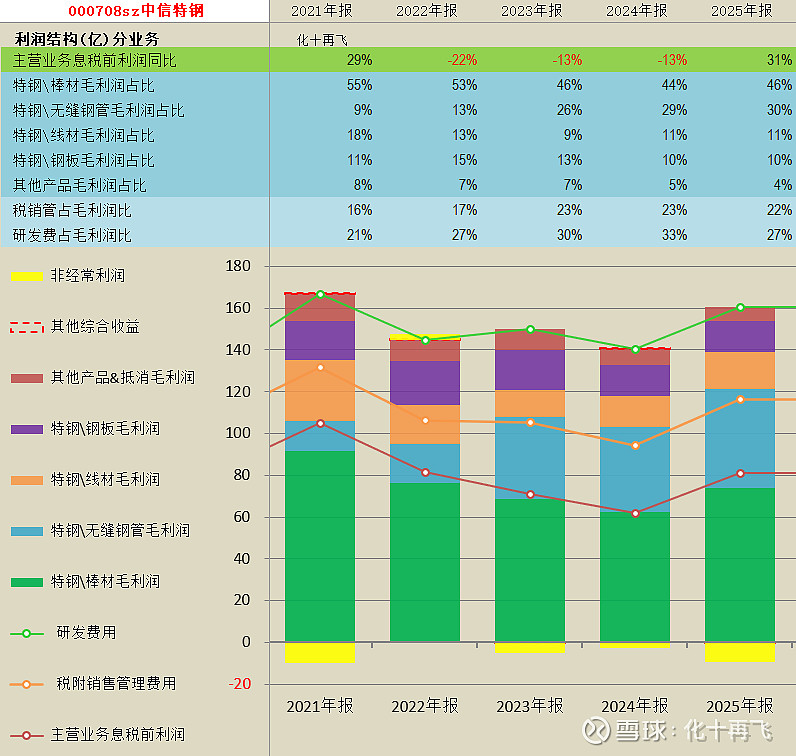Click the blue 特钢\无缝钢管毛利润 legend swatch
Image resolution: width=796 pixels, height=756 pixels.
(x=27, y=532)
